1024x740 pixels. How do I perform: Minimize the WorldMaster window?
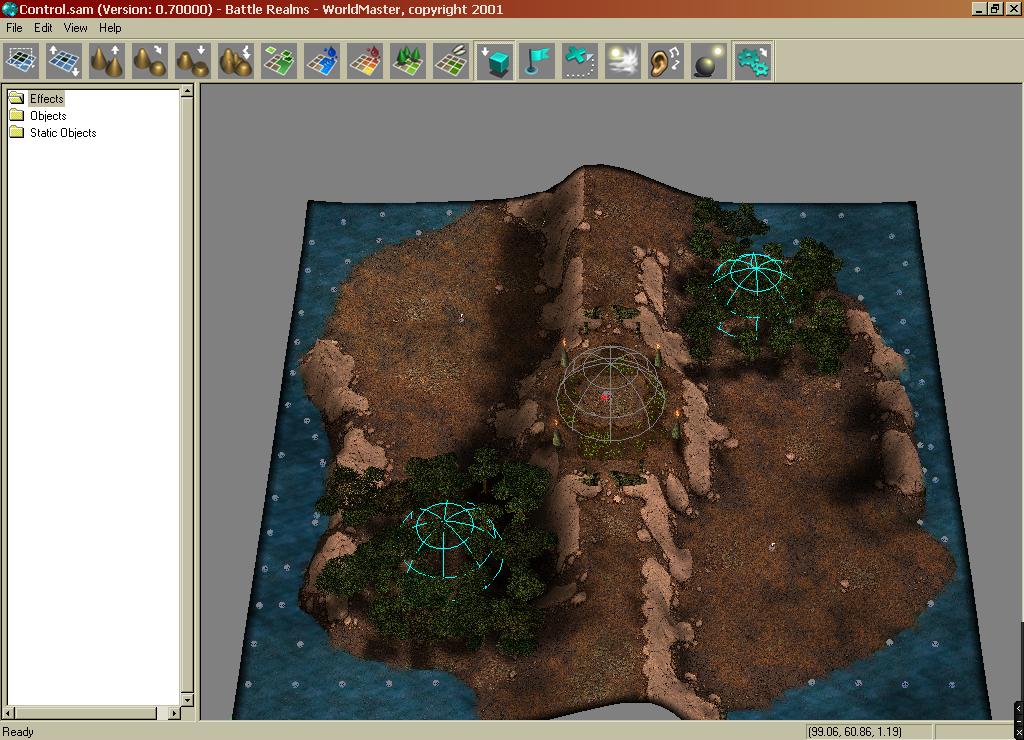[x=978, y=8]
